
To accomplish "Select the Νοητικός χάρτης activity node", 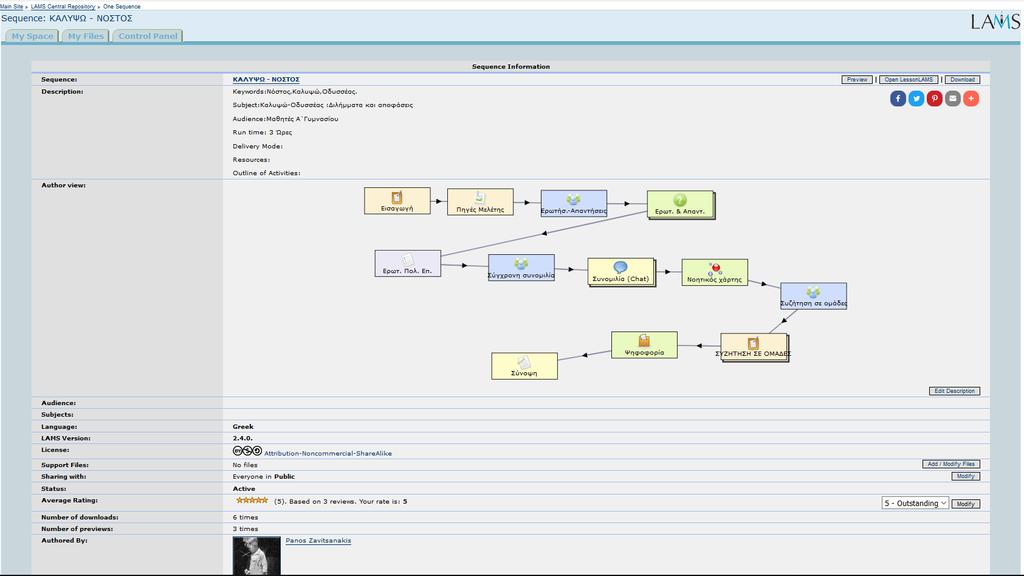I will coord(714,272).
